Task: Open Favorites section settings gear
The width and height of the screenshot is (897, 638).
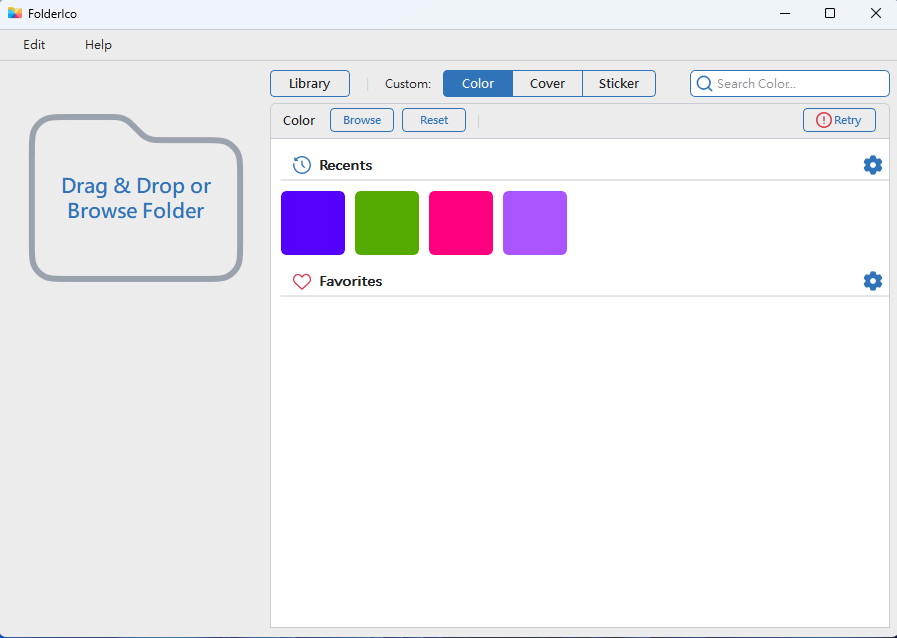Action: coord(872,281)
